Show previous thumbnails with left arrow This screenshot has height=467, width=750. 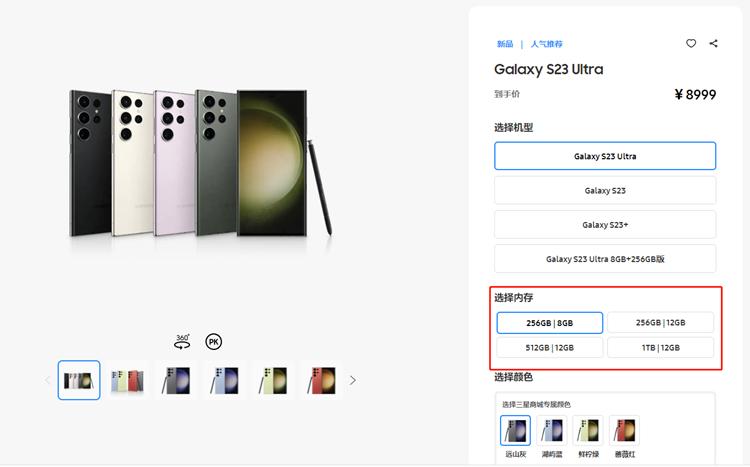tap(46, 380)
